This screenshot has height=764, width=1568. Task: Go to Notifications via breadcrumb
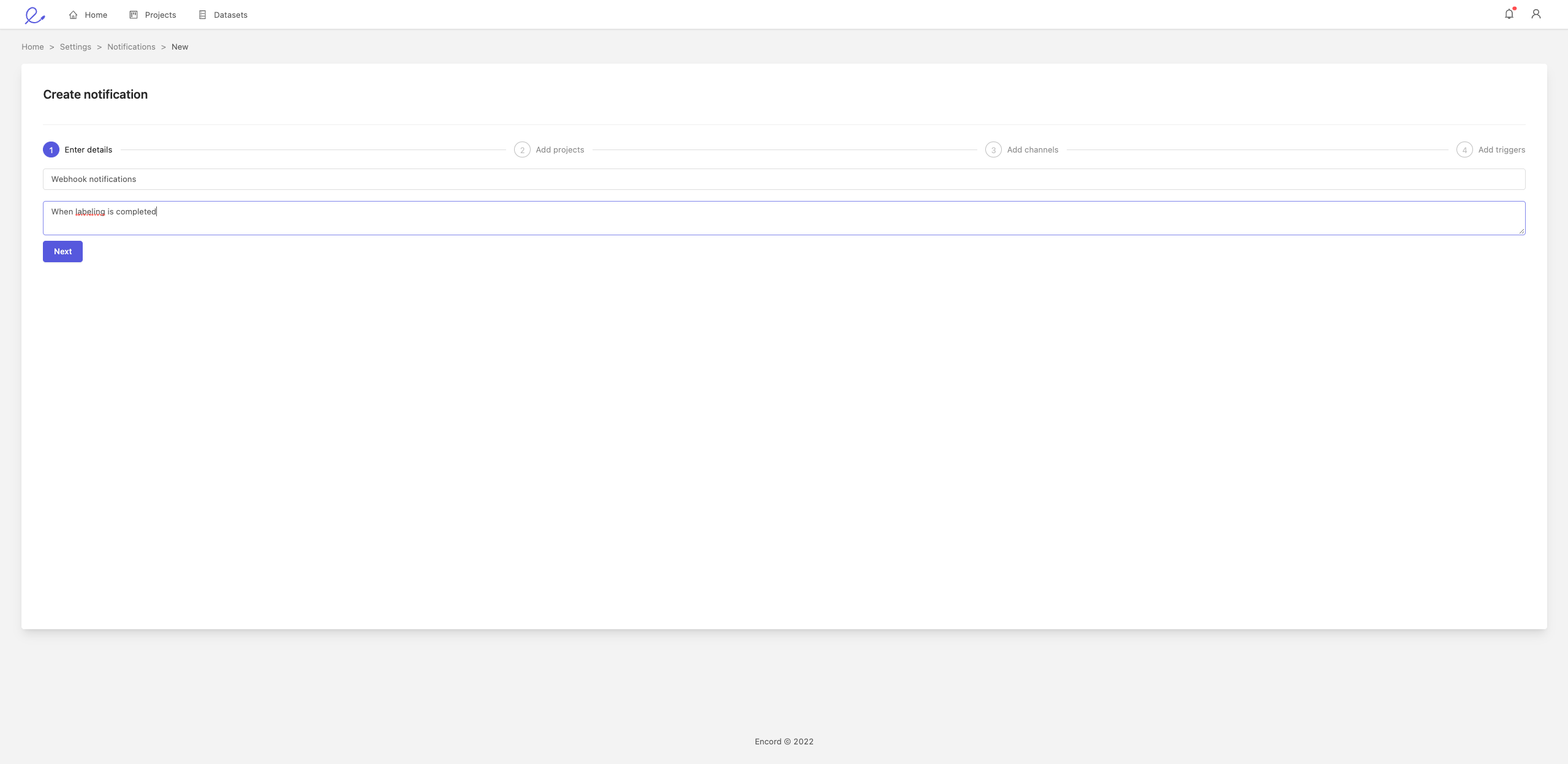pos(131,47)
